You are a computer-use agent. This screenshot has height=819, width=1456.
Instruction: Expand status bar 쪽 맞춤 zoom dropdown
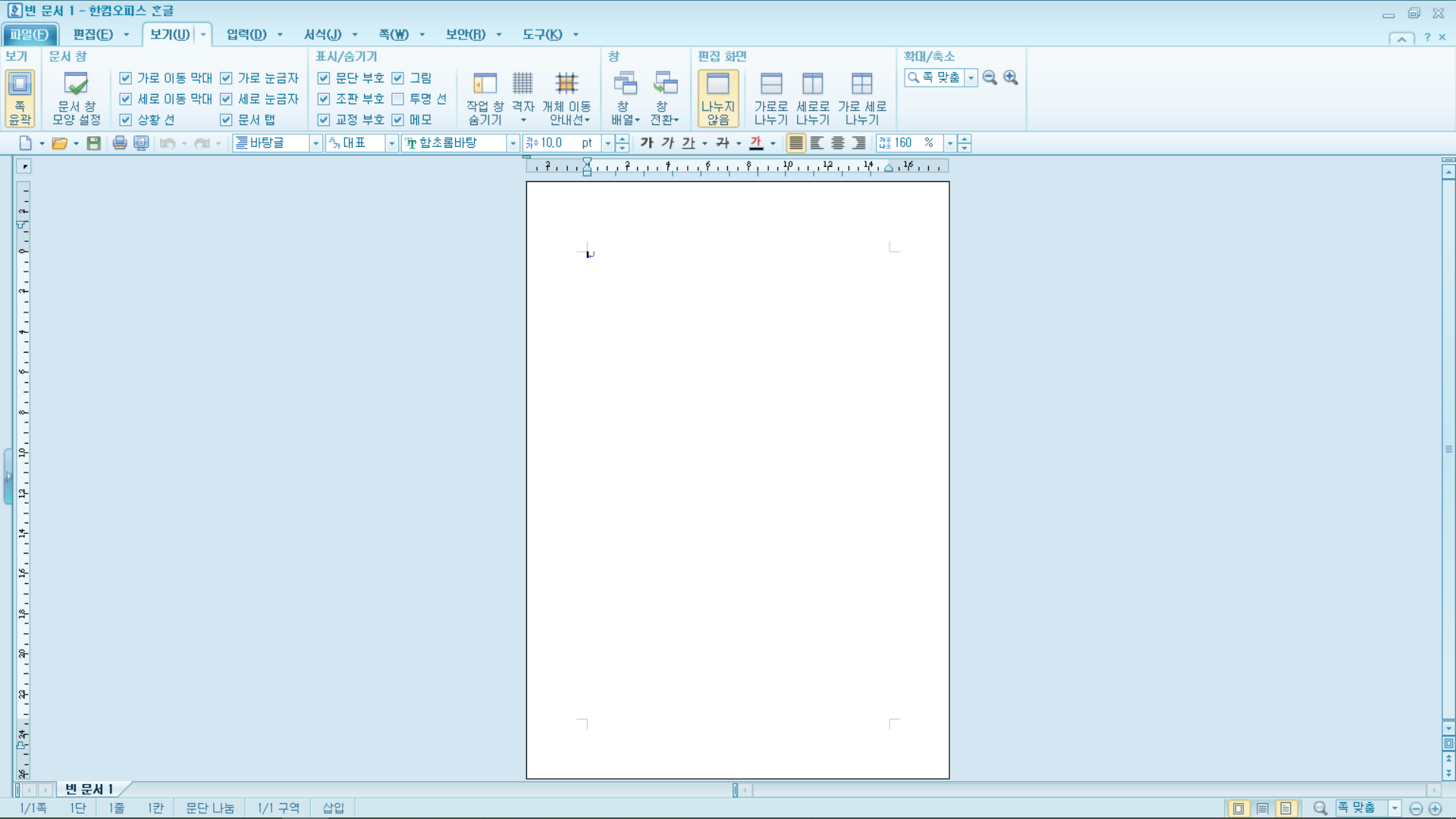[x=1395, y=808]
